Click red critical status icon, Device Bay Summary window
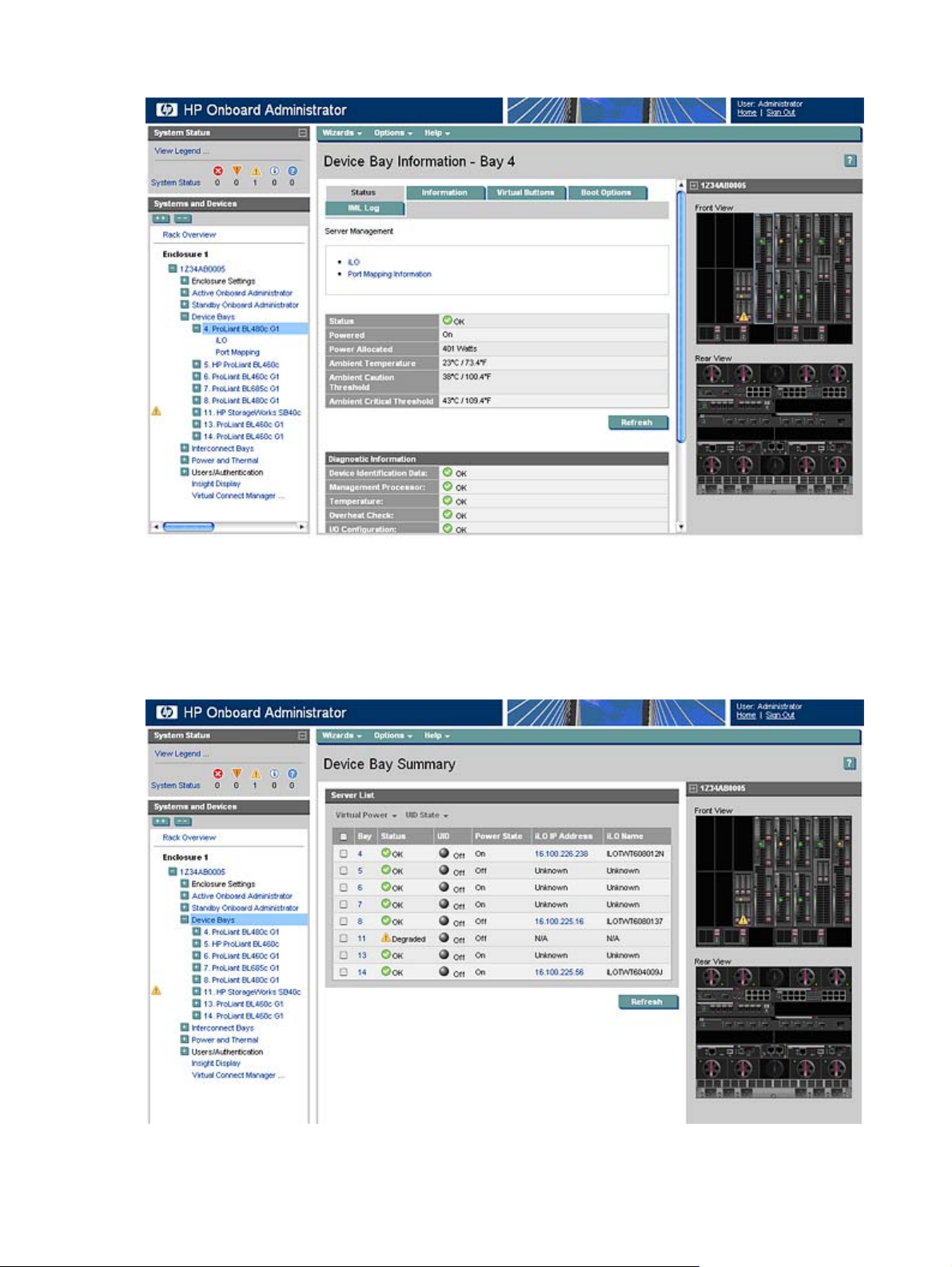The height and width of the screenshot is (1267, 952). point(217,774)
